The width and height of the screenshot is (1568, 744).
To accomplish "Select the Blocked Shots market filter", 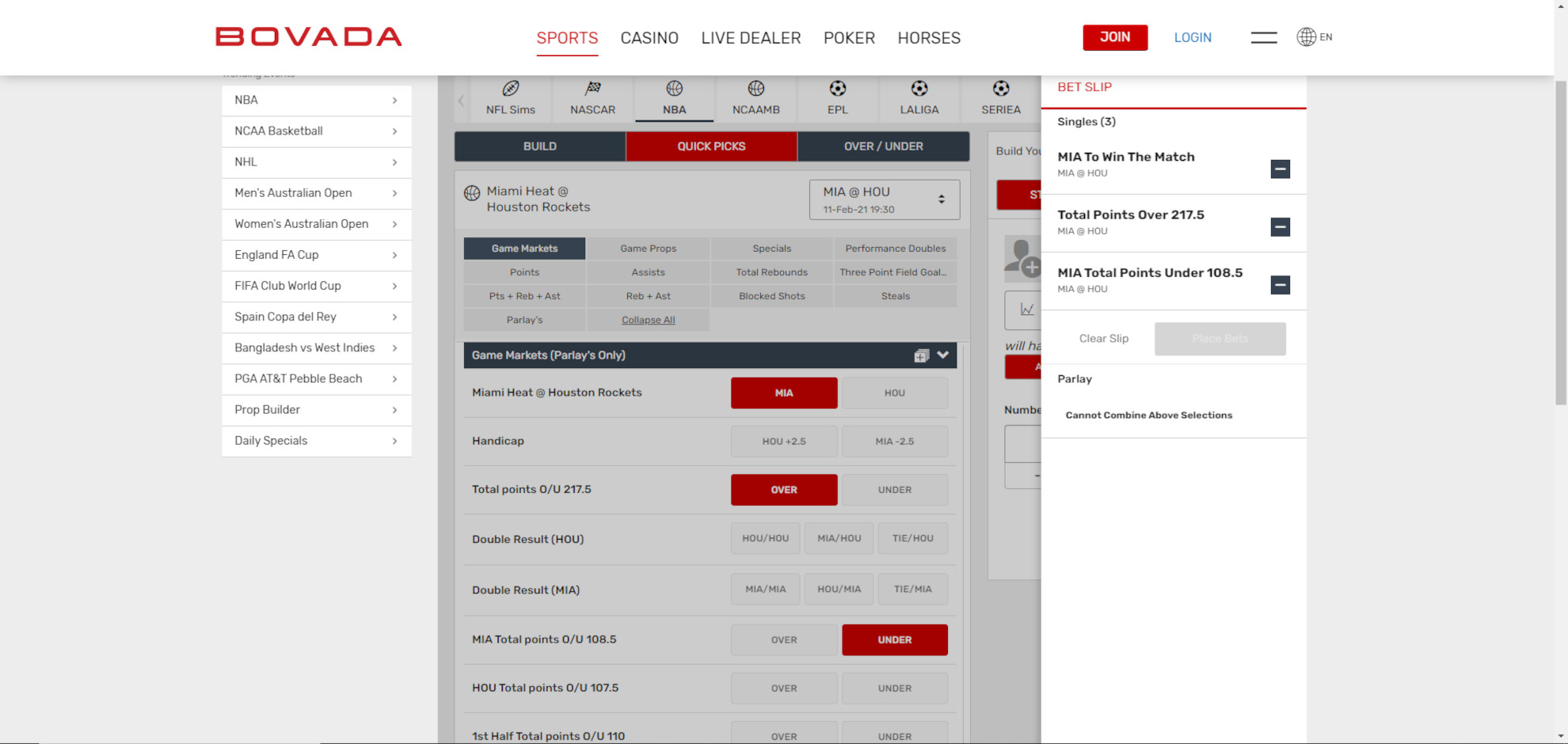I will (771, 296).
